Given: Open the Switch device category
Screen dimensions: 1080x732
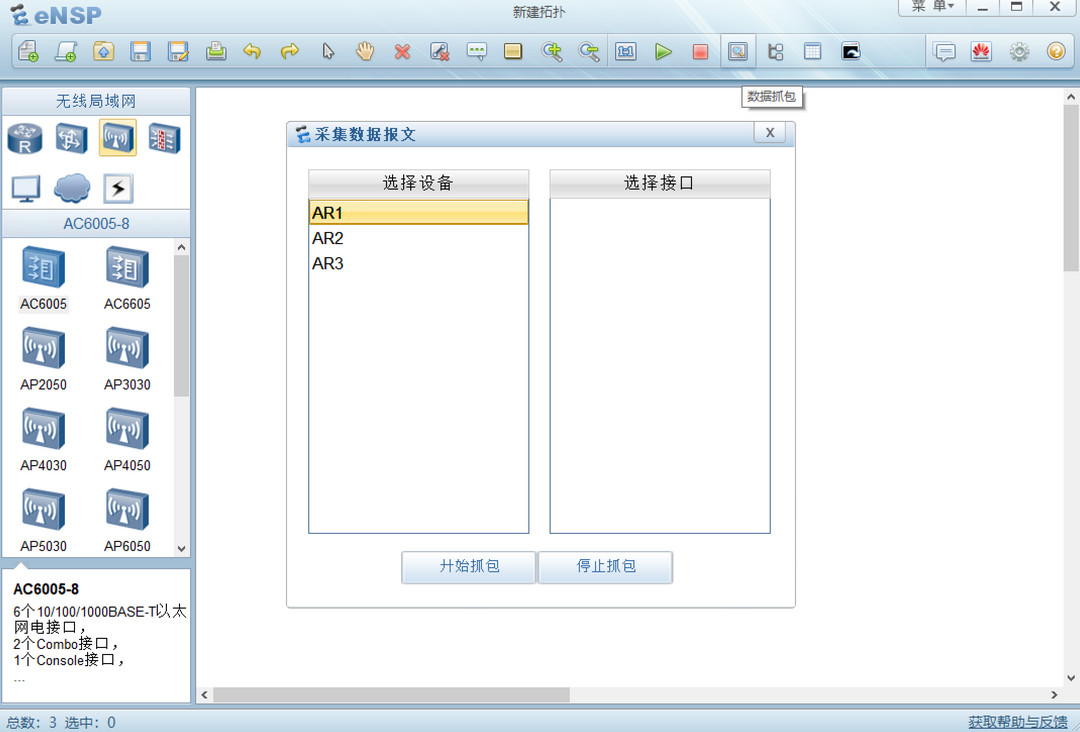Looking at the screenshot, I should pos(70,138).
